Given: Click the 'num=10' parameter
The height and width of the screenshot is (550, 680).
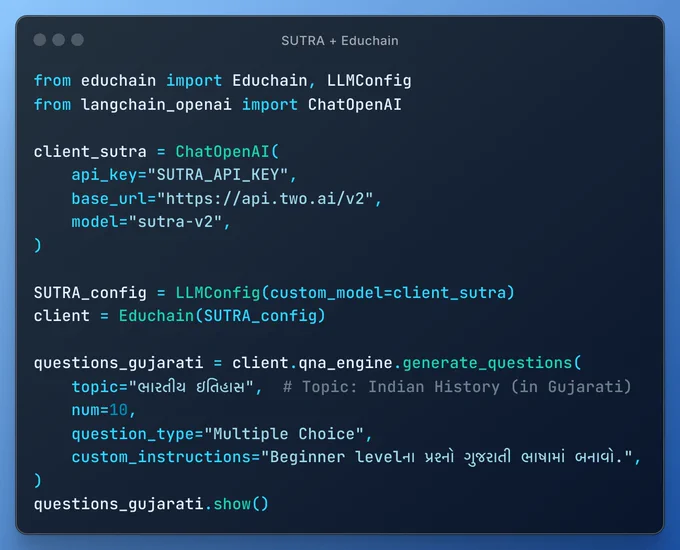Looking at the screenshot, I should coord(100,410).
